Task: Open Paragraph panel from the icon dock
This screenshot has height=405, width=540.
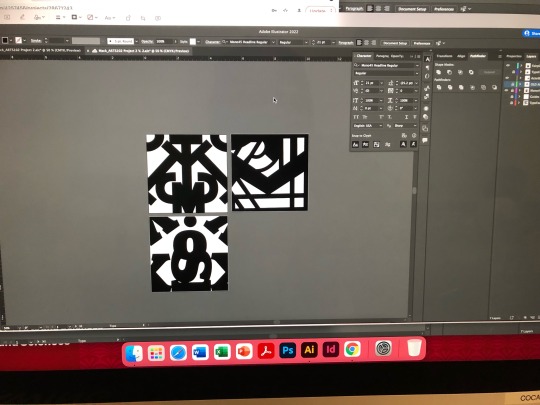Action: click(427, 68)
